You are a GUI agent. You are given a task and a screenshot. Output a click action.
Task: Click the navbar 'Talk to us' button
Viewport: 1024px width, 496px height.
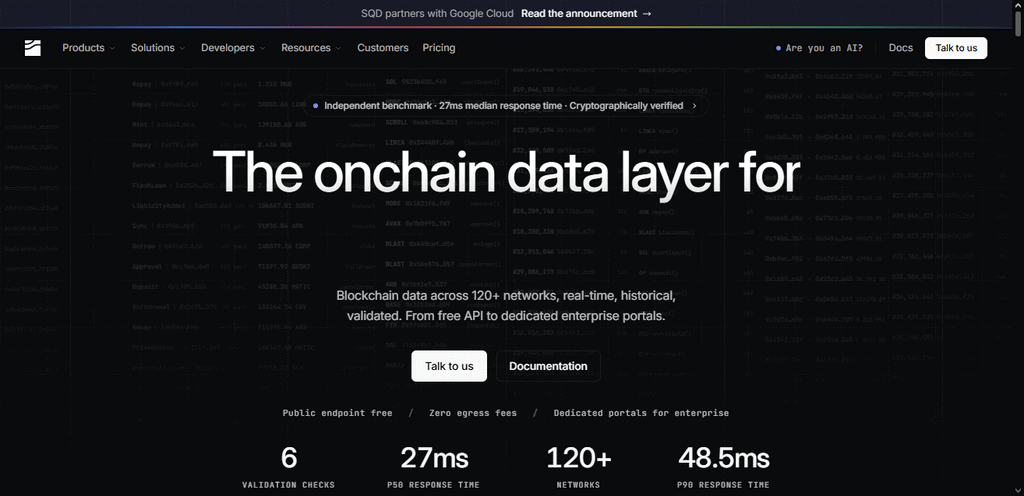point(956,48)
